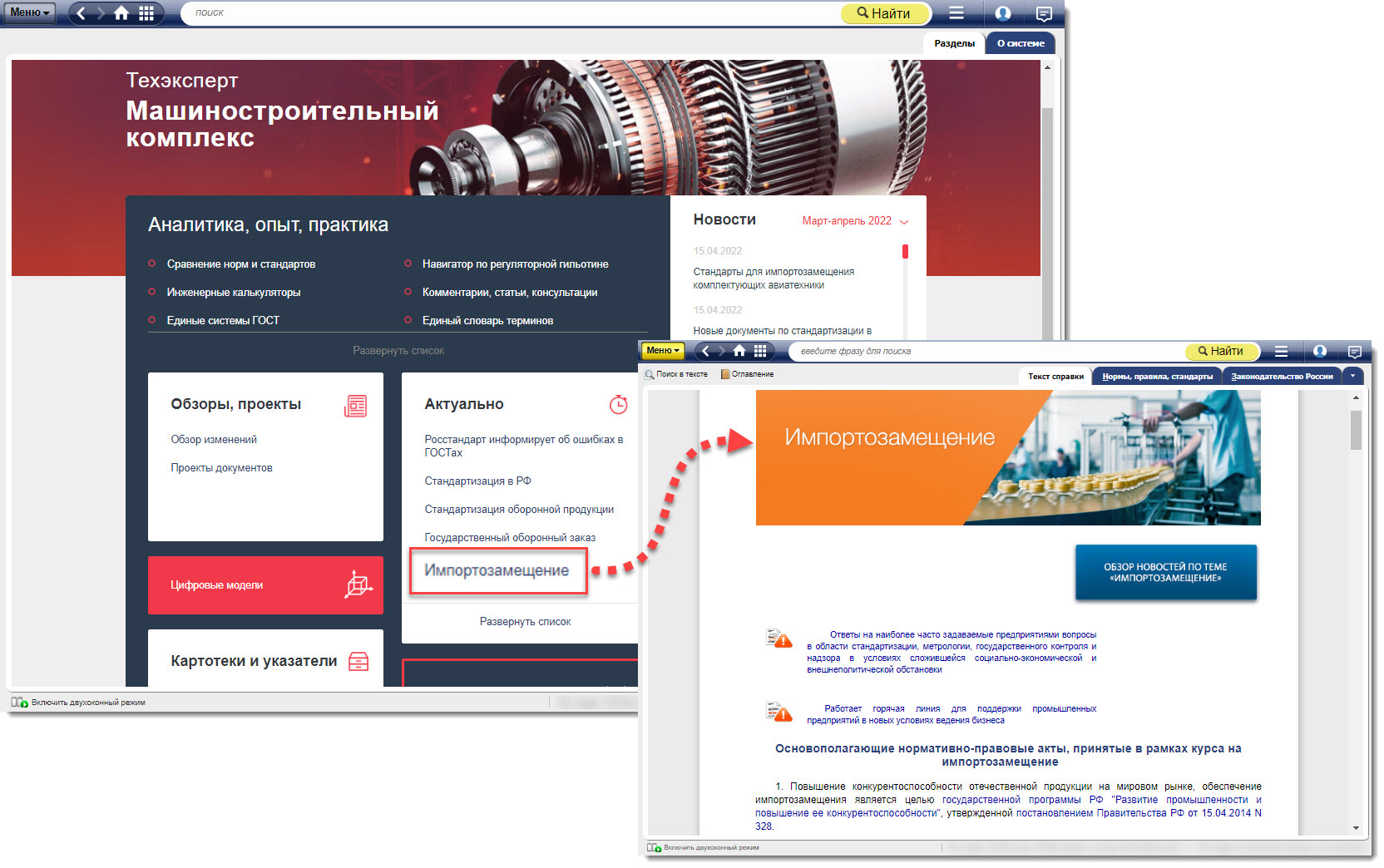Enable two-window mode in the front window status bar
The height and width of the screenshot is (868, 1384).
coord(704,848)
